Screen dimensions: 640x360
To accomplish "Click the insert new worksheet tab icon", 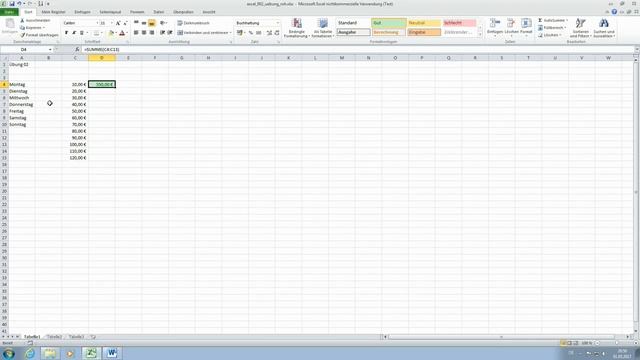I will 93,337.
